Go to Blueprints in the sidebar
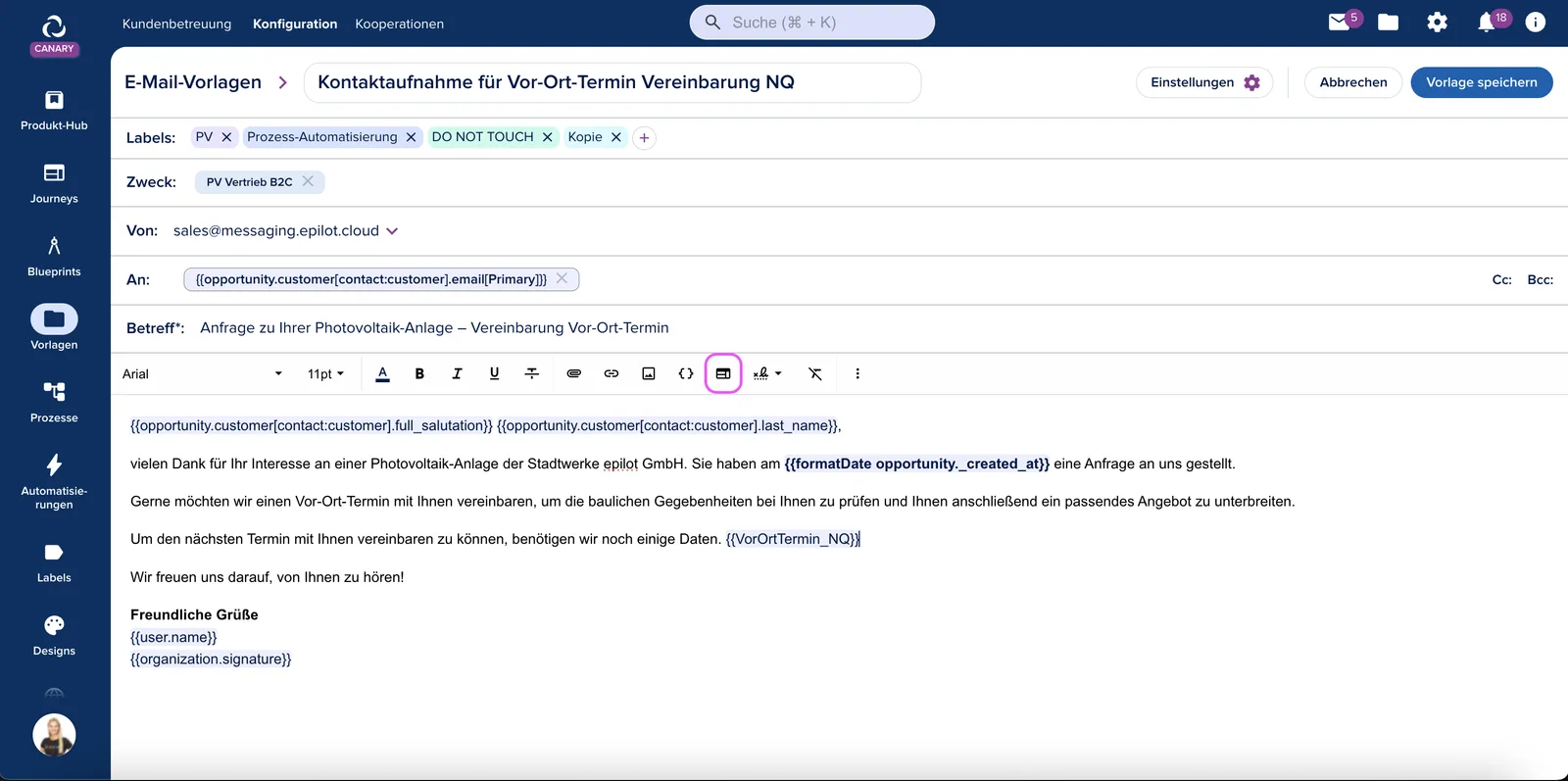The height and width of the screenshot is (781, 1568). pyautogui.click(x=54, y=257)
